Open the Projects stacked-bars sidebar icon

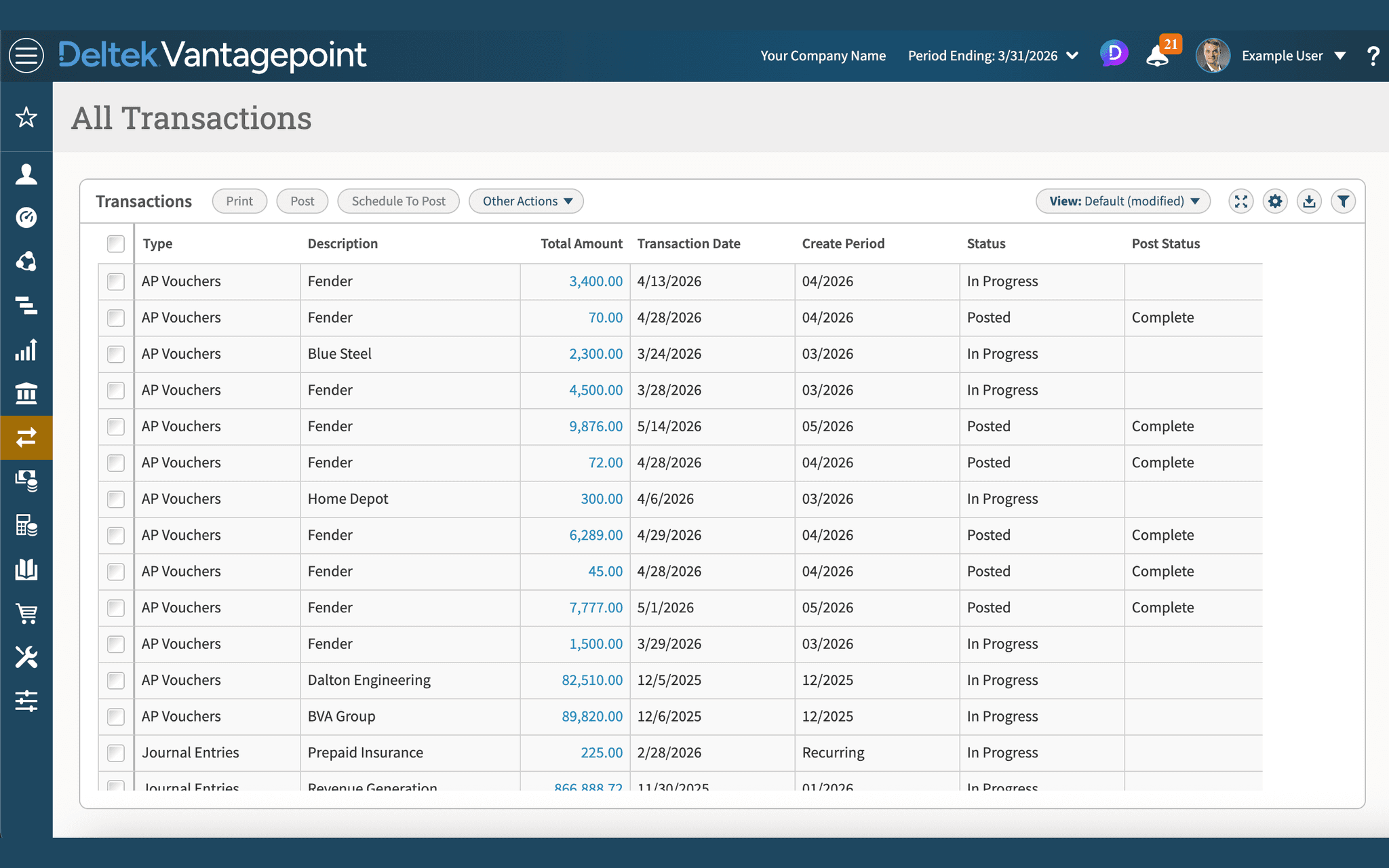coord(26,306)
